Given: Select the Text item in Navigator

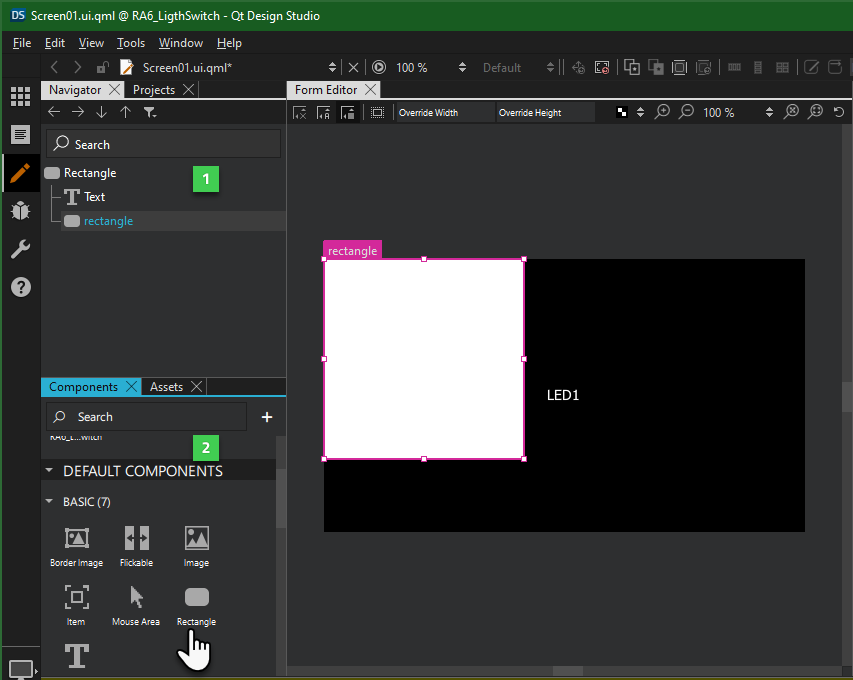Looking at the screenshot, I should coord(94,197).
